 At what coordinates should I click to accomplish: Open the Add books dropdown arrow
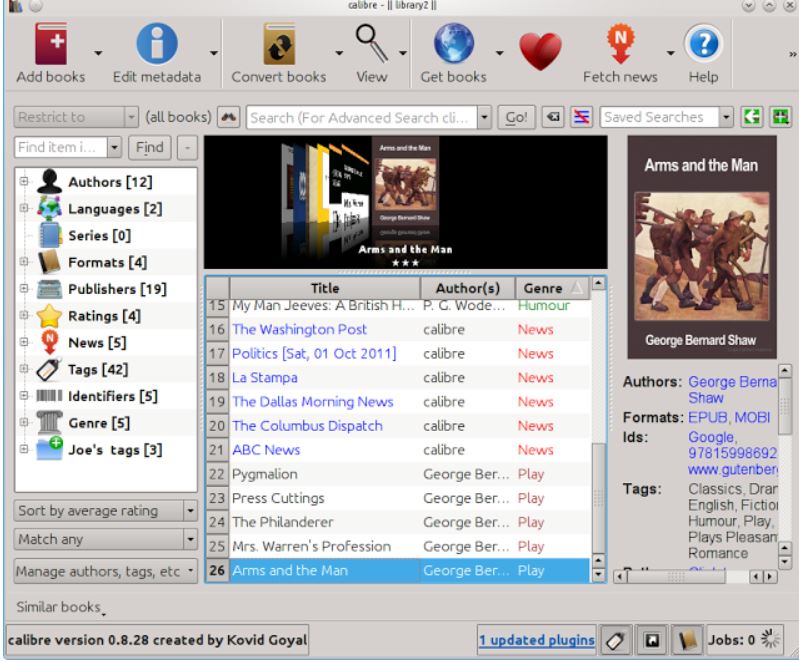point(98,53)
